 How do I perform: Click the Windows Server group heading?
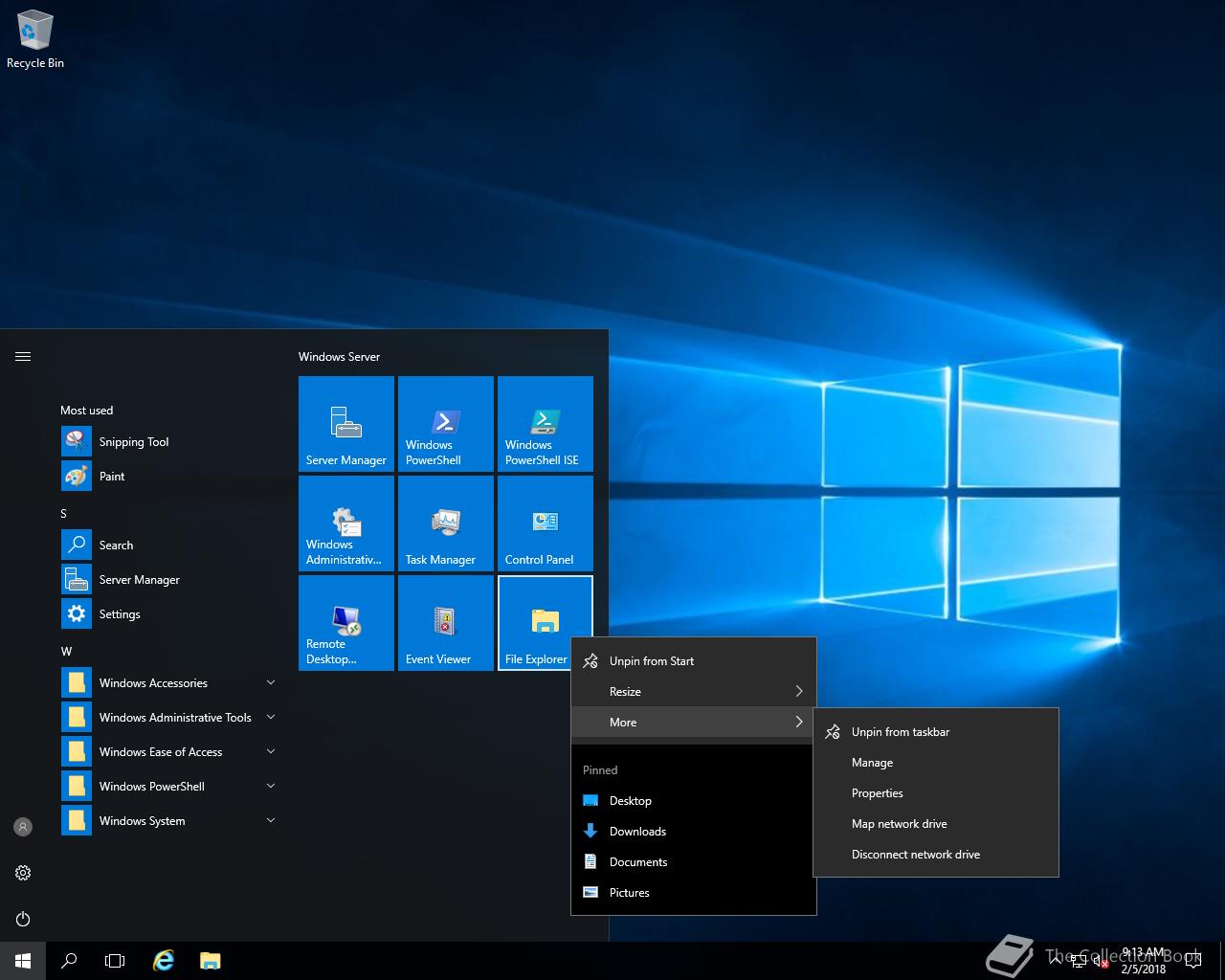339,356
